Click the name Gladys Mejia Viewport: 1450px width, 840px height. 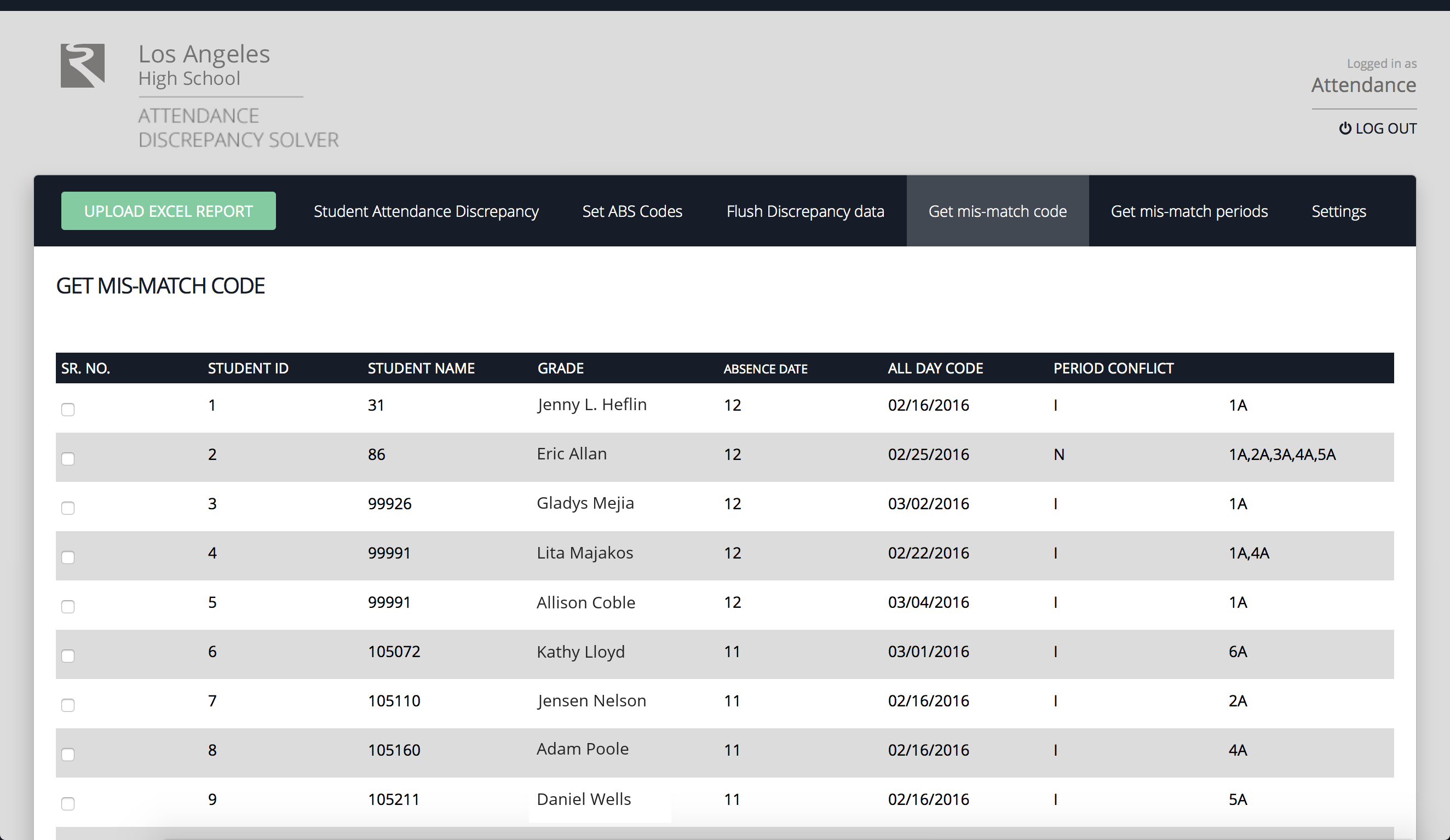585,503
